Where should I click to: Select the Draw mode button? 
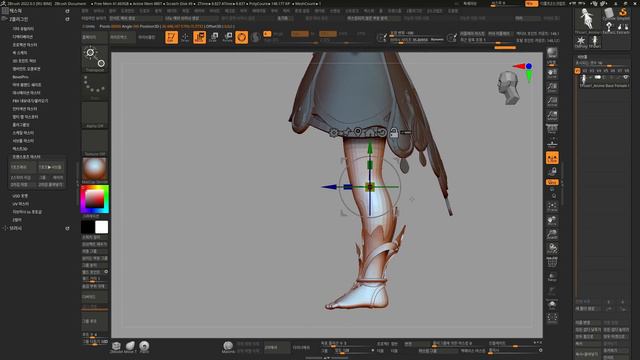[x=185, y=37]
